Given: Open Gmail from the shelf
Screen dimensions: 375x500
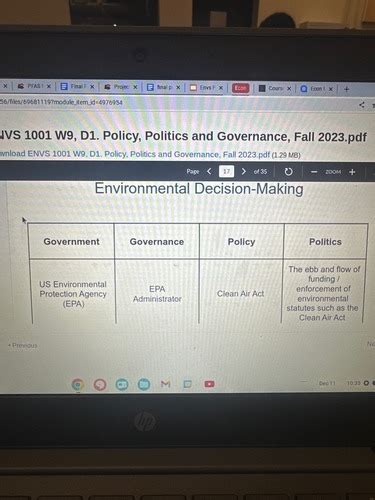Looking at the screenshot, I should (x=166, y=384).
